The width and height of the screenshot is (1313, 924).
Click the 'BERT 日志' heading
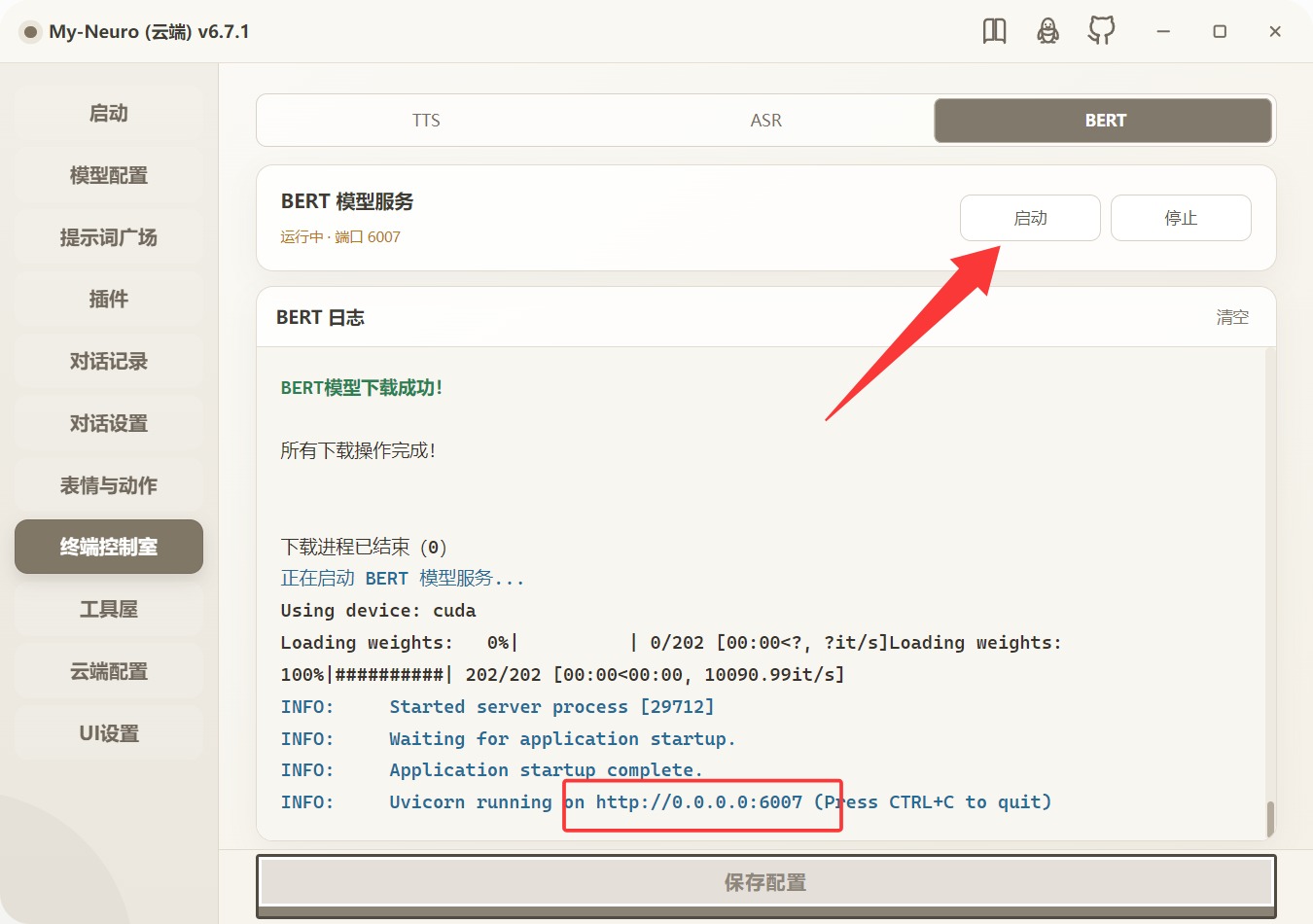pyautogui.click(x=320, y=317)
